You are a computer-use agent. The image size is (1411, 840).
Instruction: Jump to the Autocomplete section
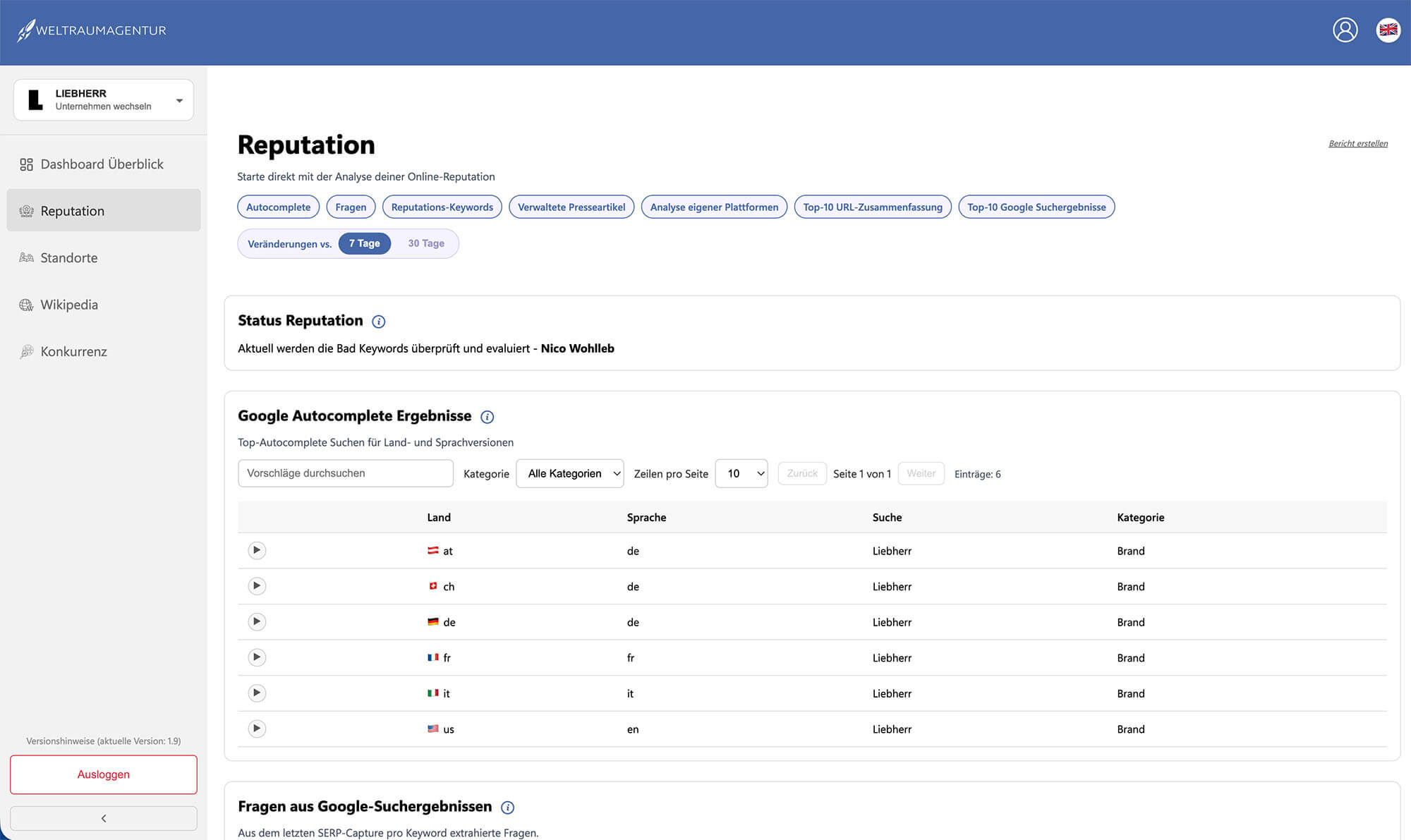tap(279, 207)
